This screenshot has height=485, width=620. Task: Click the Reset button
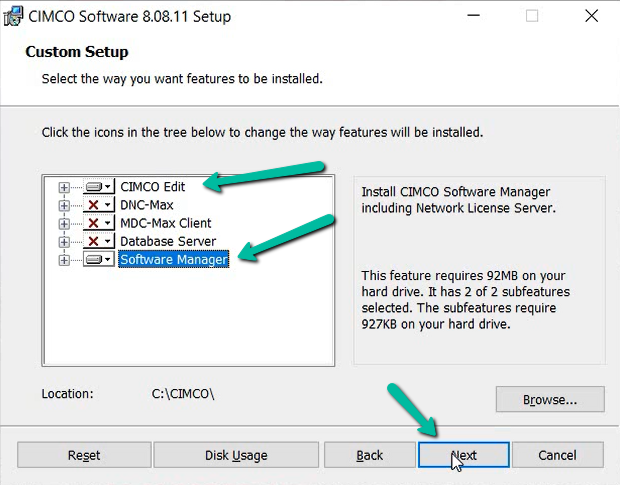coord(84,455)
